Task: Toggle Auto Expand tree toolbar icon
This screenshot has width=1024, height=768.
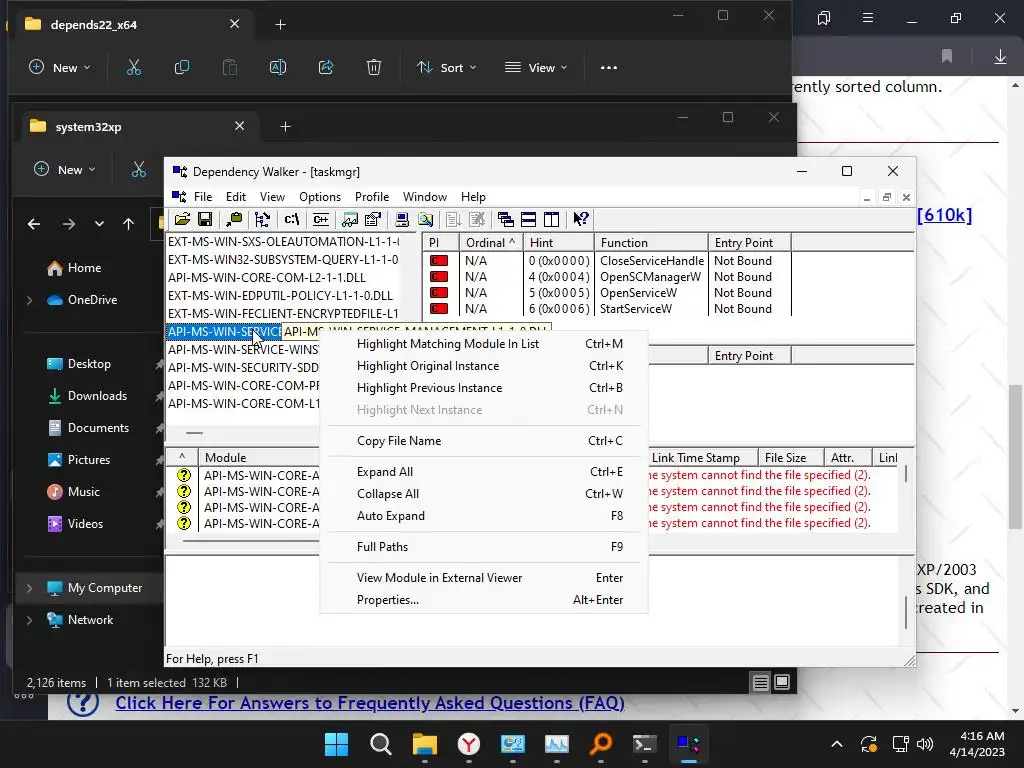Action: [263, 219]
